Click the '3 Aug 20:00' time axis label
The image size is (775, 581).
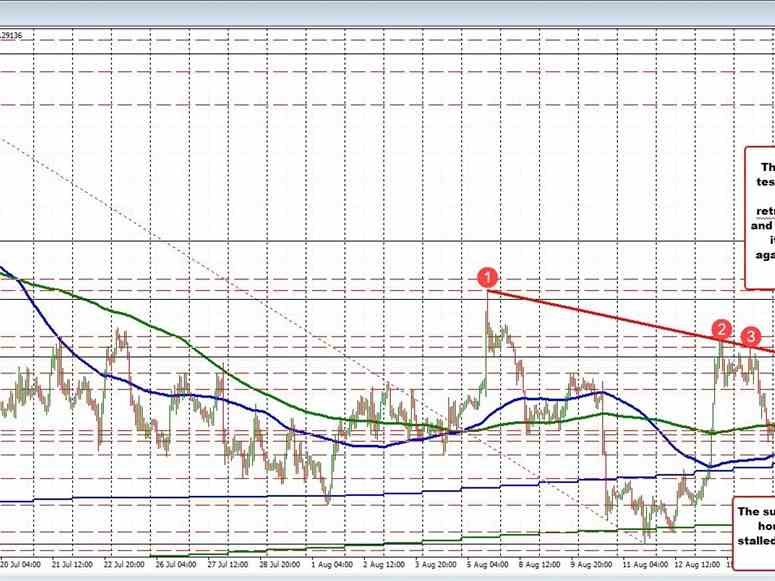(x=435, y=564)
